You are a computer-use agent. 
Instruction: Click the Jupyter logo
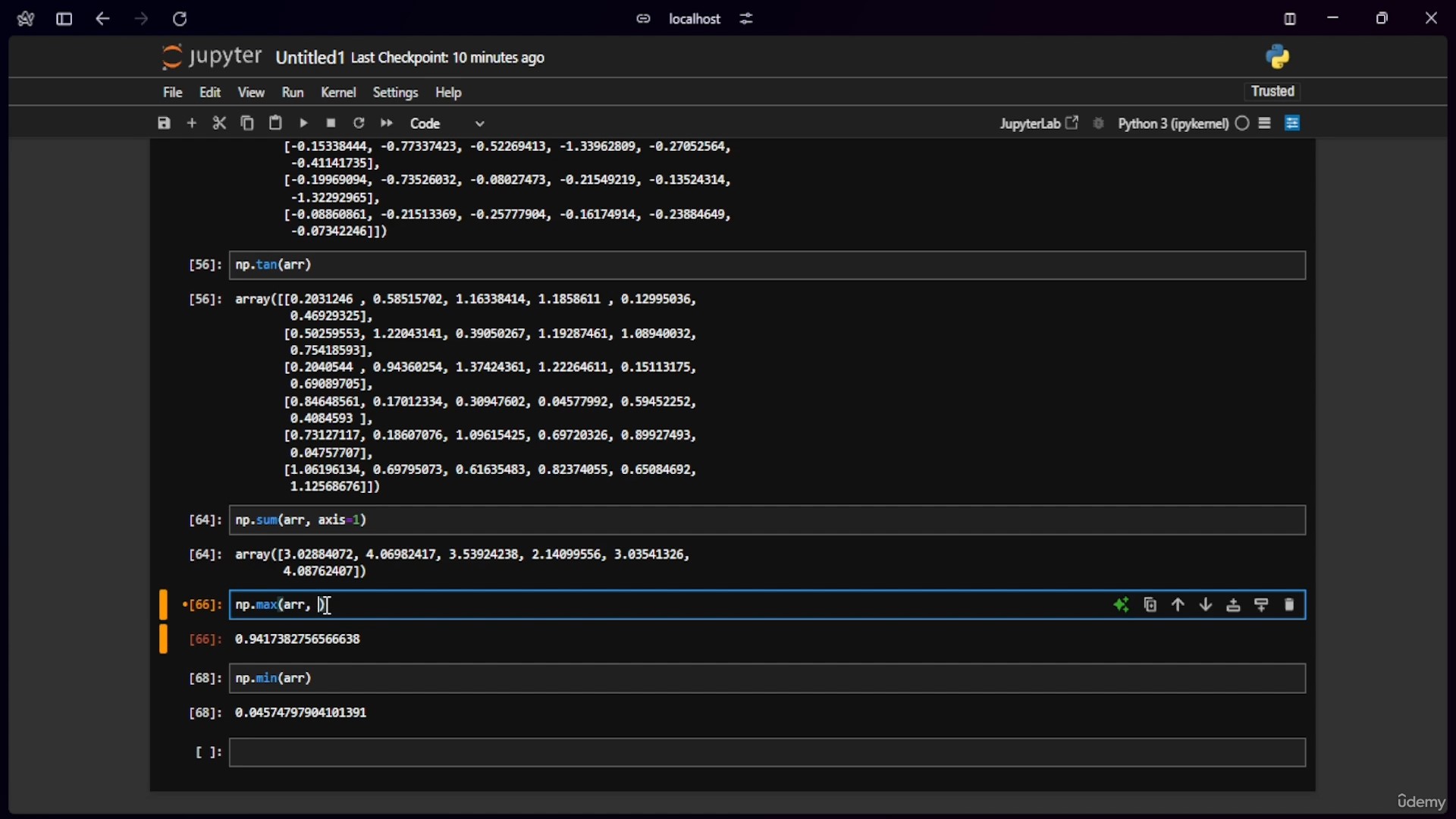coord(212,57)
